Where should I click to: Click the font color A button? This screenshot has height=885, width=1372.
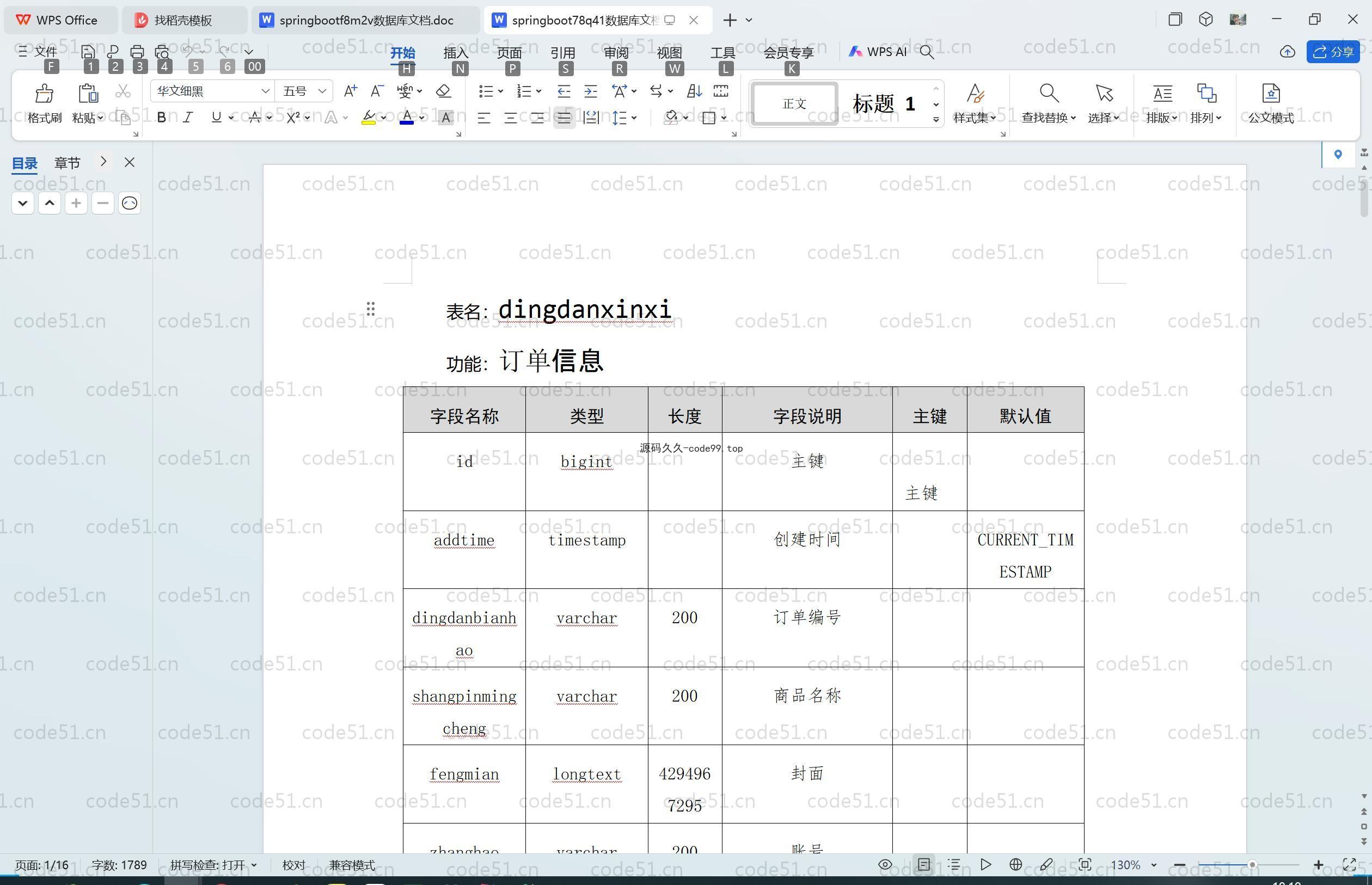407,118
